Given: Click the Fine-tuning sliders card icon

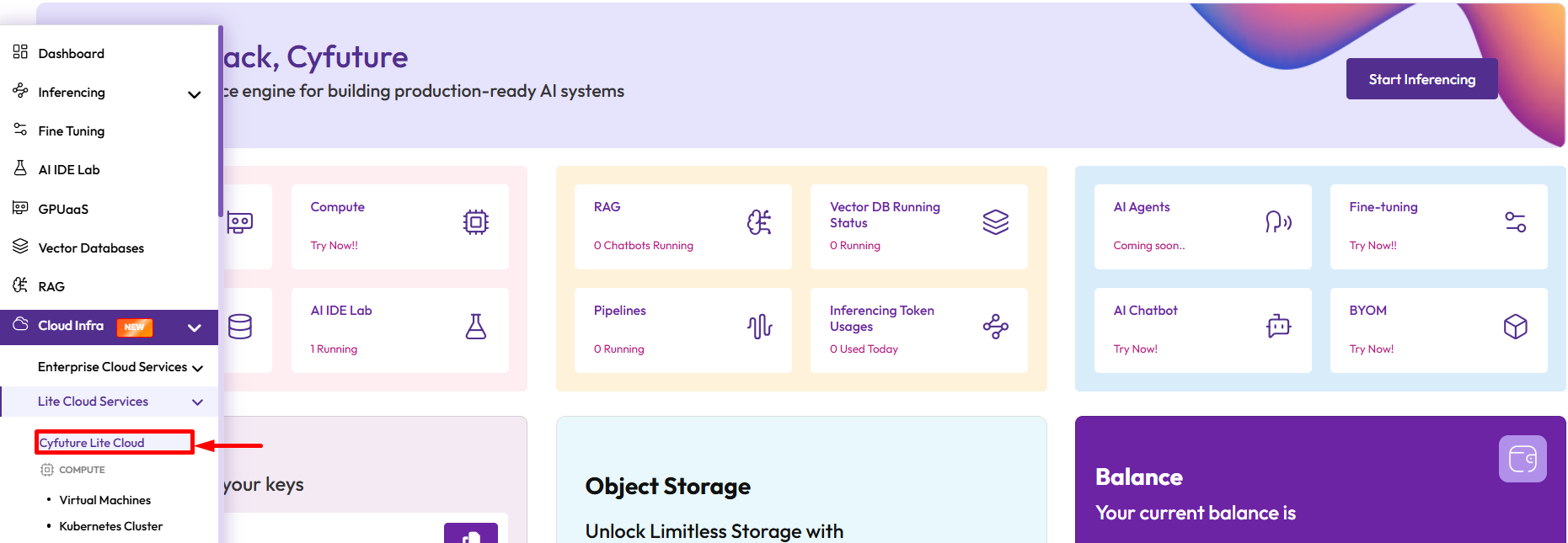Looking at the screenshot, I should (x=1515, y=222).
